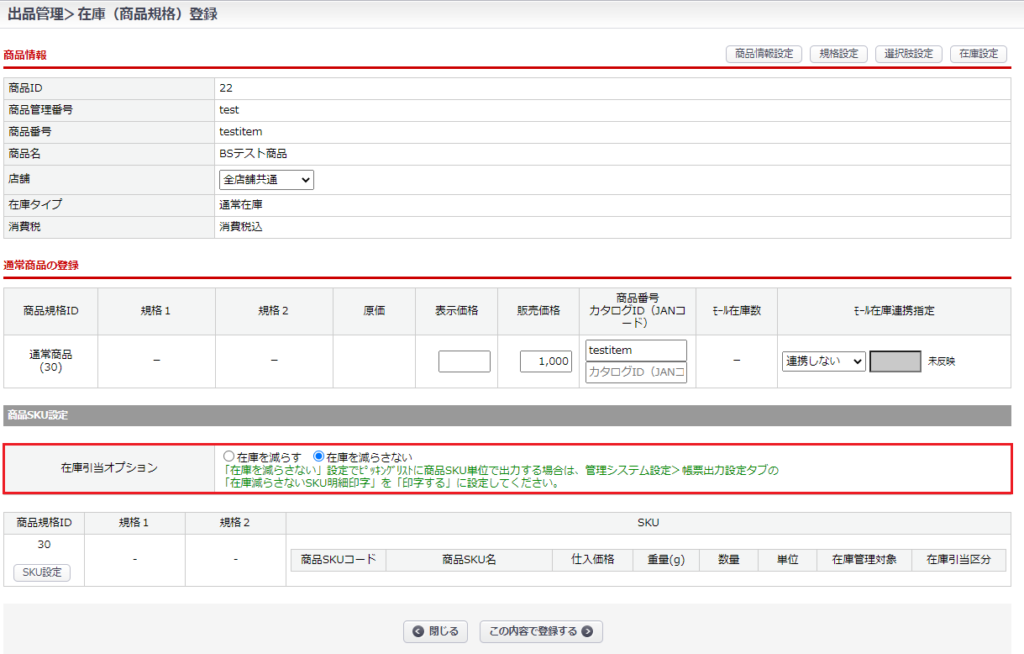Viewport: 1024px width, 654px height.
Task: Click the gray box beside 未反映
Action: [x=895, y=361]
